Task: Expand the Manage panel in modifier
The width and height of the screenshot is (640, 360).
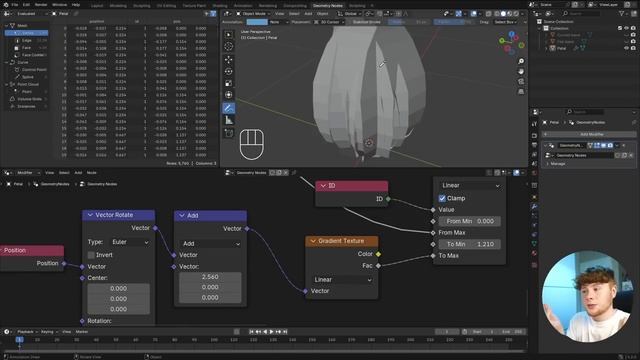Action: click(557, 164)
